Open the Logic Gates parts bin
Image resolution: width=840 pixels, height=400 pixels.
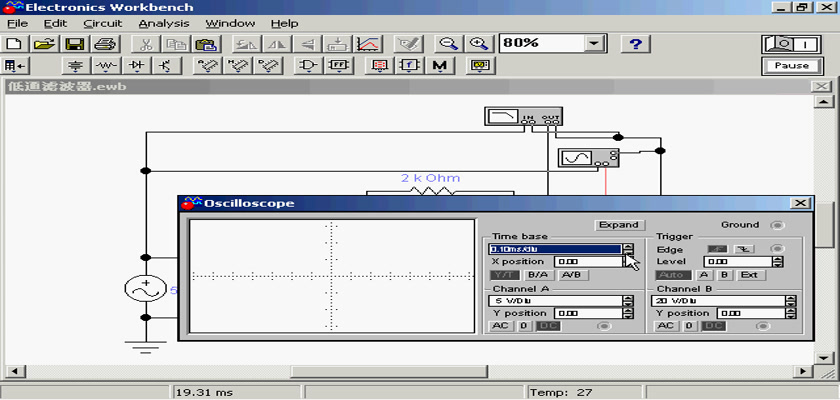[x=309, y=66]
